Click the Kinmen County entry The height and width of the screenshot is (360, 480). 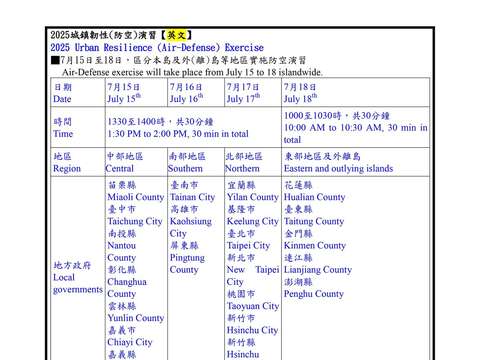pos(315,246)
